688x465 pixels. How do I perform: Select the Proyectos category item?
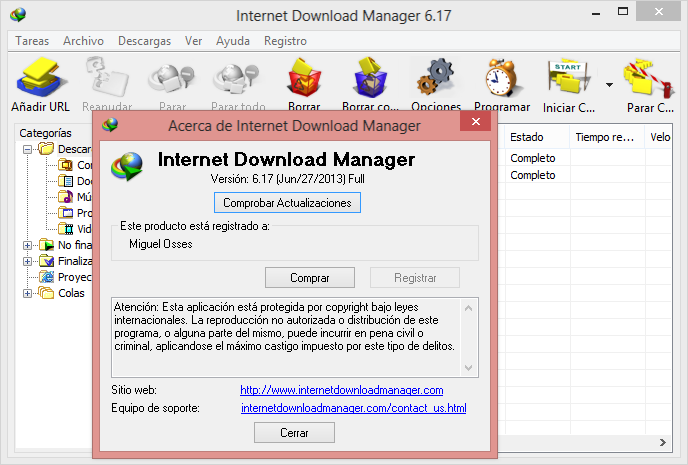pyautogui.click(x=65, y=277)
